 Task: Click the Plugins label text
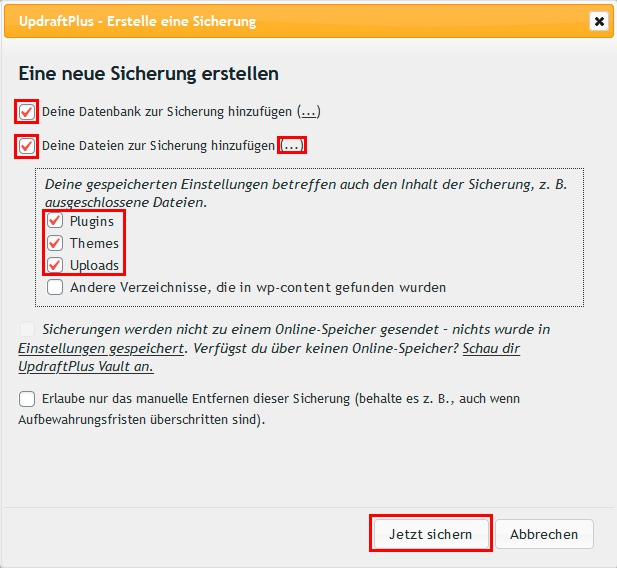(x=92, y=221)
